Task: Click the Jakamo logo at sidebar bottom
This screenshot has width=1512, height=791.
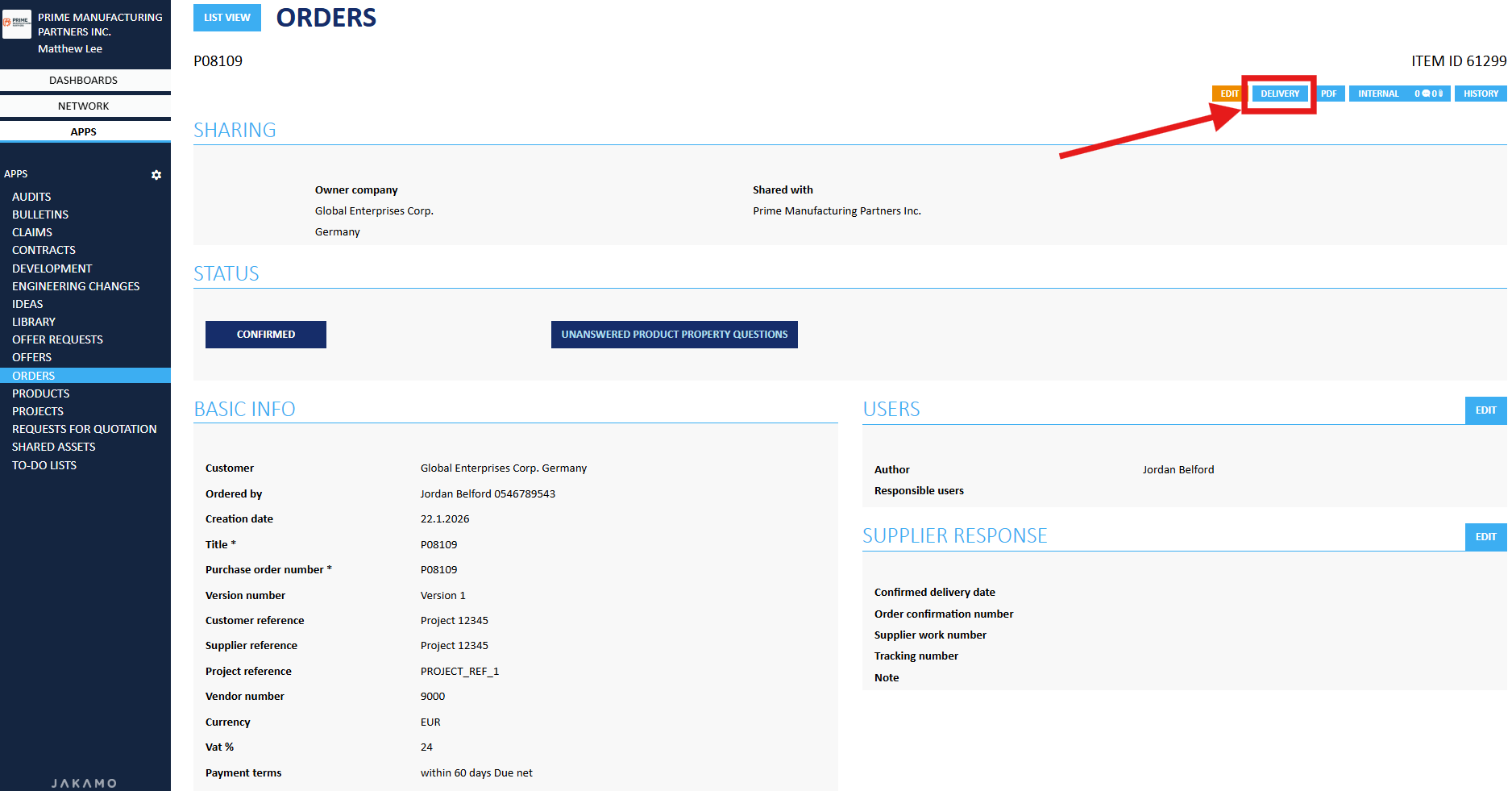Action: [x=85, y=783]
